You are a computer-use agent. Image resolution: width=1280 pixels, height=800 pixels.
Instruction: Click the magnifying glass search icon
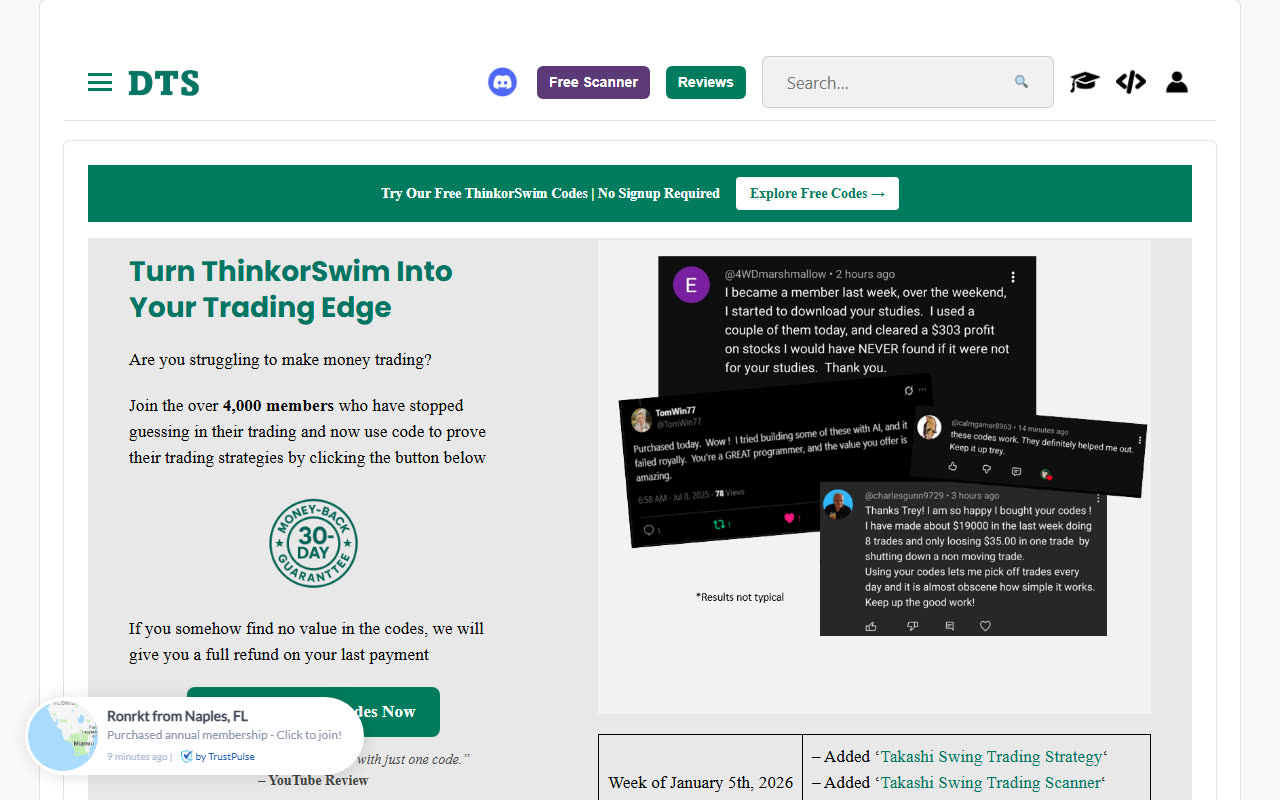coord(1021,82)
